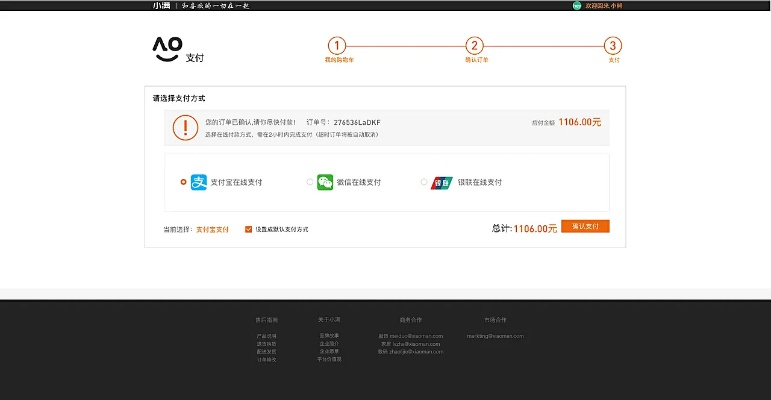Click the step 1 shopping cart circle

click(x=337, y=45)
